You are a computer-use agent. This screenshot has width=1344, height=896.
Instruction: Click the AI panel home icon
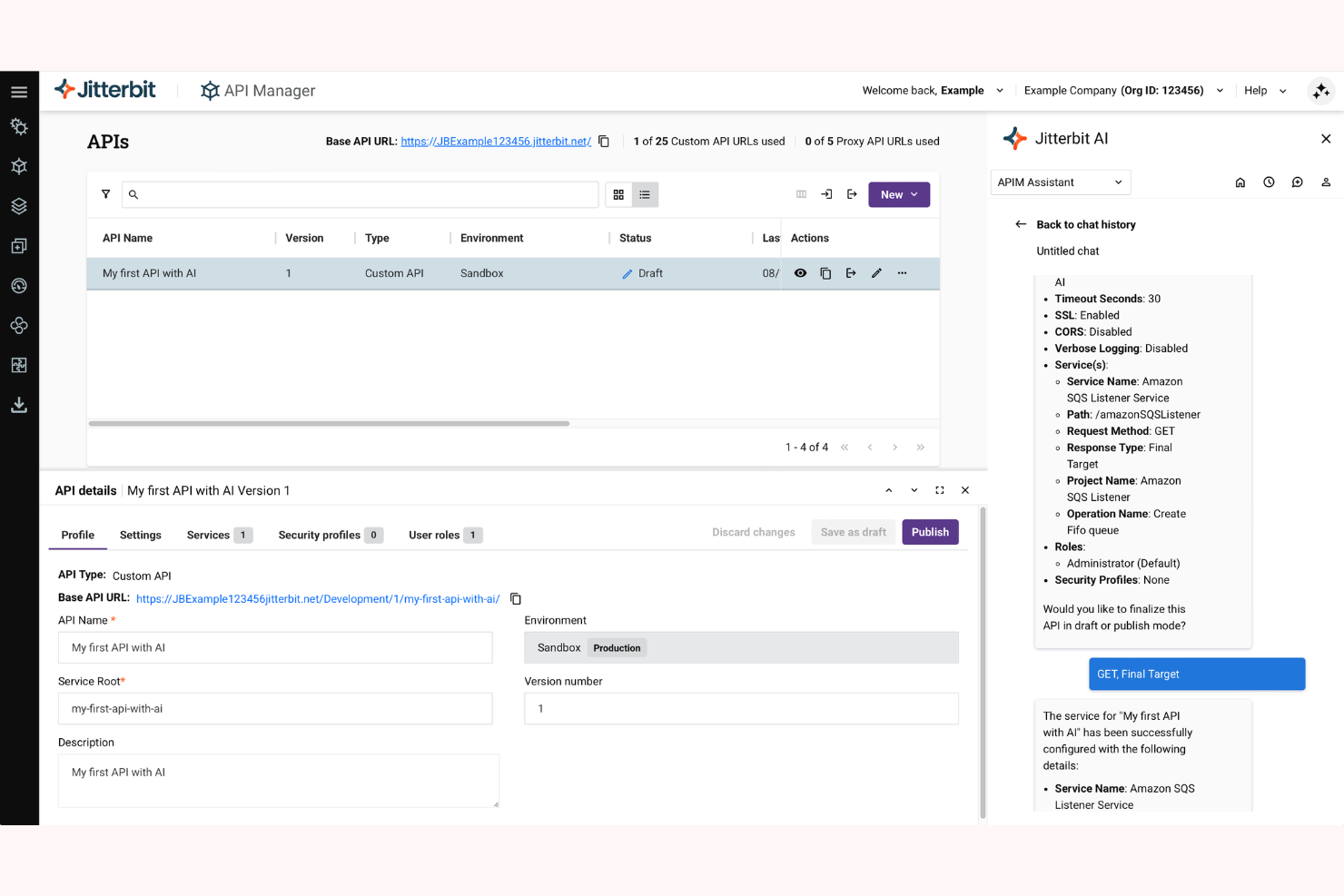(x=1240, y=182)
